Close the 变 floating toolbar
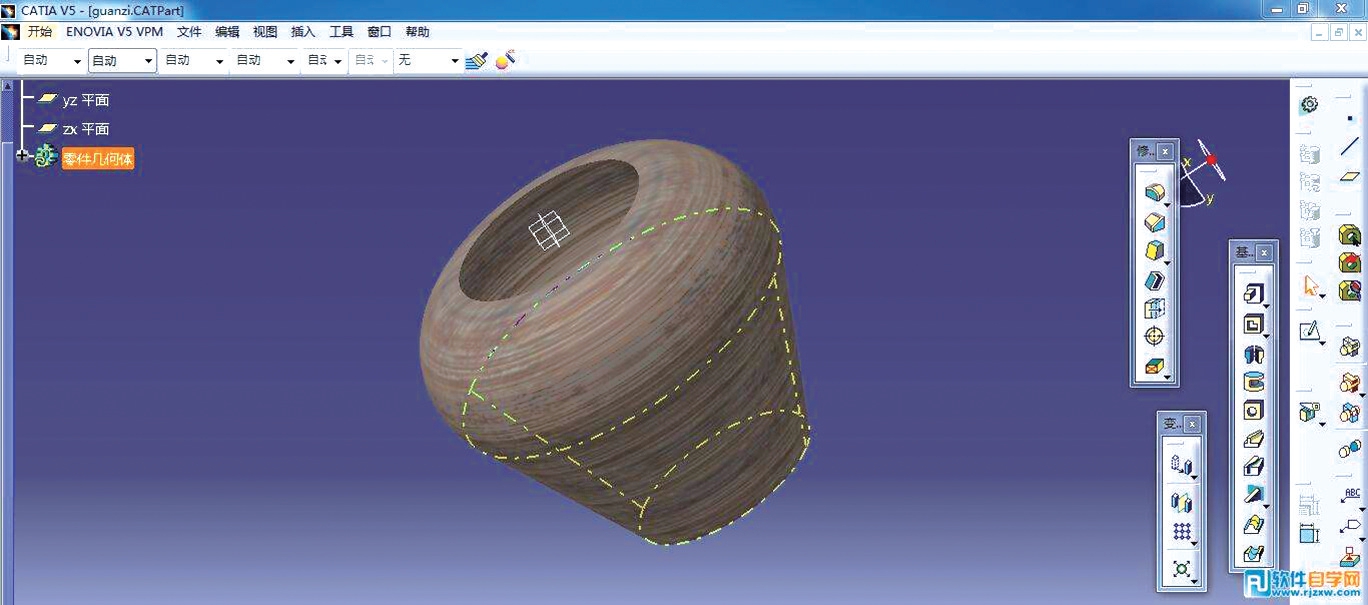This screenshot has height=605, width=1368. pos(1193,424)
